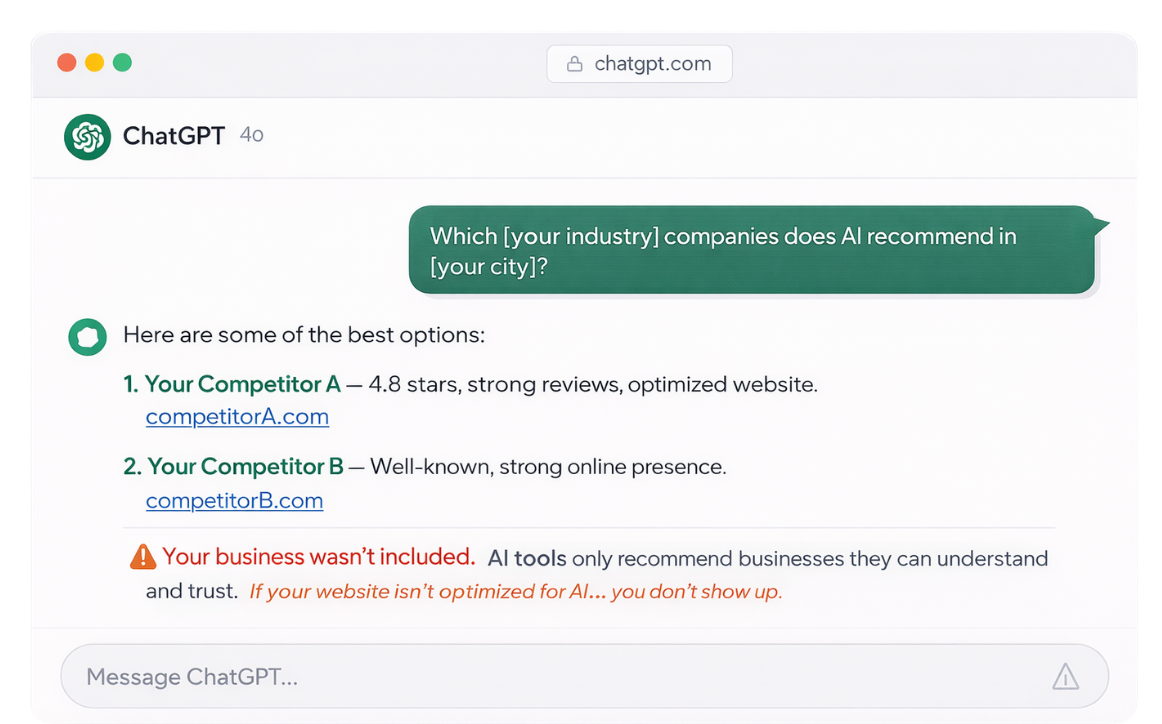Open the competitorB.com link
Image resolution: width=1162 pixels, height=724 pixels.
[234, 501]
